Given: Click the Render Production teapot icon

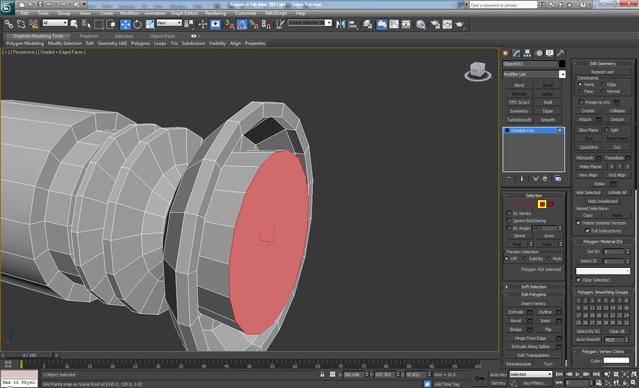Looking at the screenshot, I should (x=460, y=24).
